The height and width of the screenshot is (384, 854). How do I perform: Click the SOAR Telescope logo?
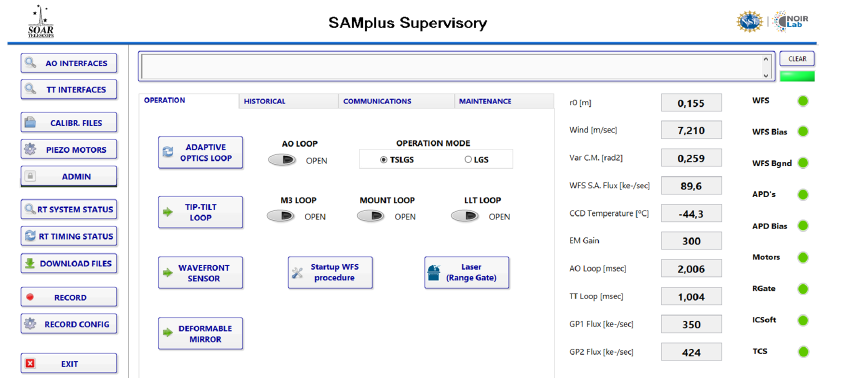point(41,22)
